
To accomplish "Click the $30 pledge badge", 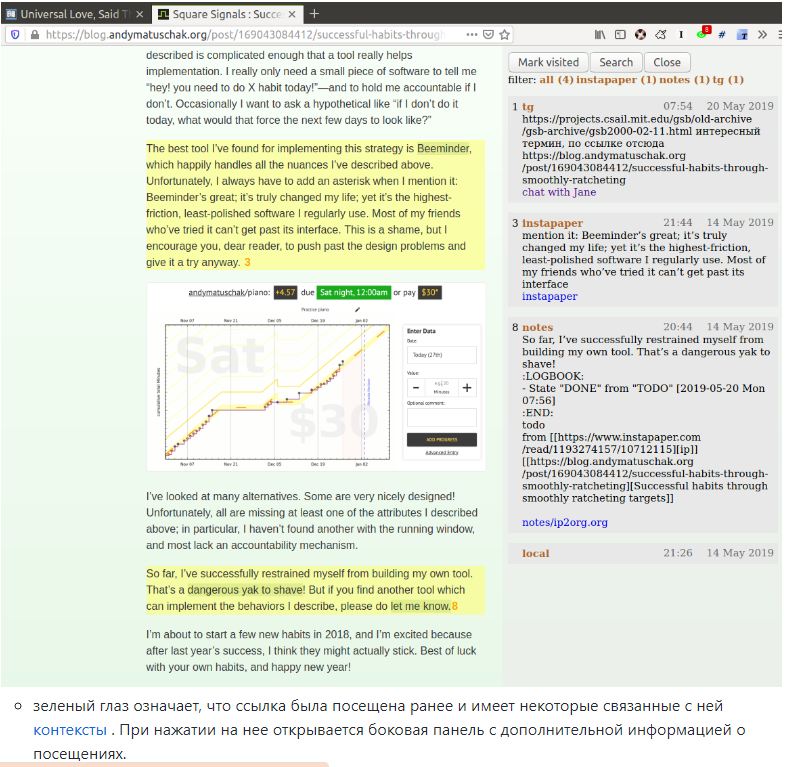I will (x=429, y=293).
